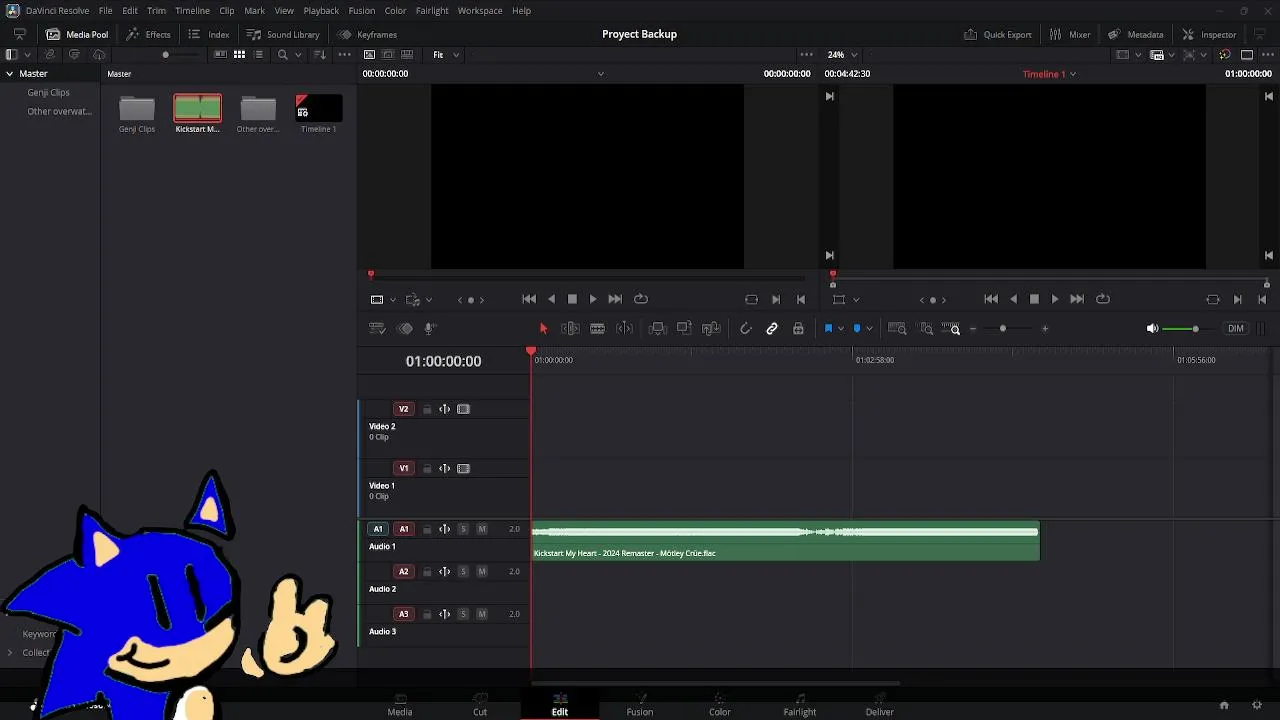This screenshot has height=720, width=1280.
Task: Click the Detail Zoom icon
Action: click(926, 328)
